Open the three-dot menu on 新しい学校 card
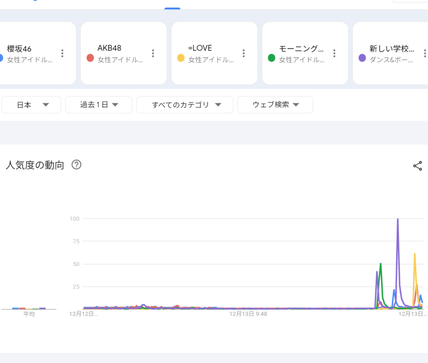 pos(425,53)
